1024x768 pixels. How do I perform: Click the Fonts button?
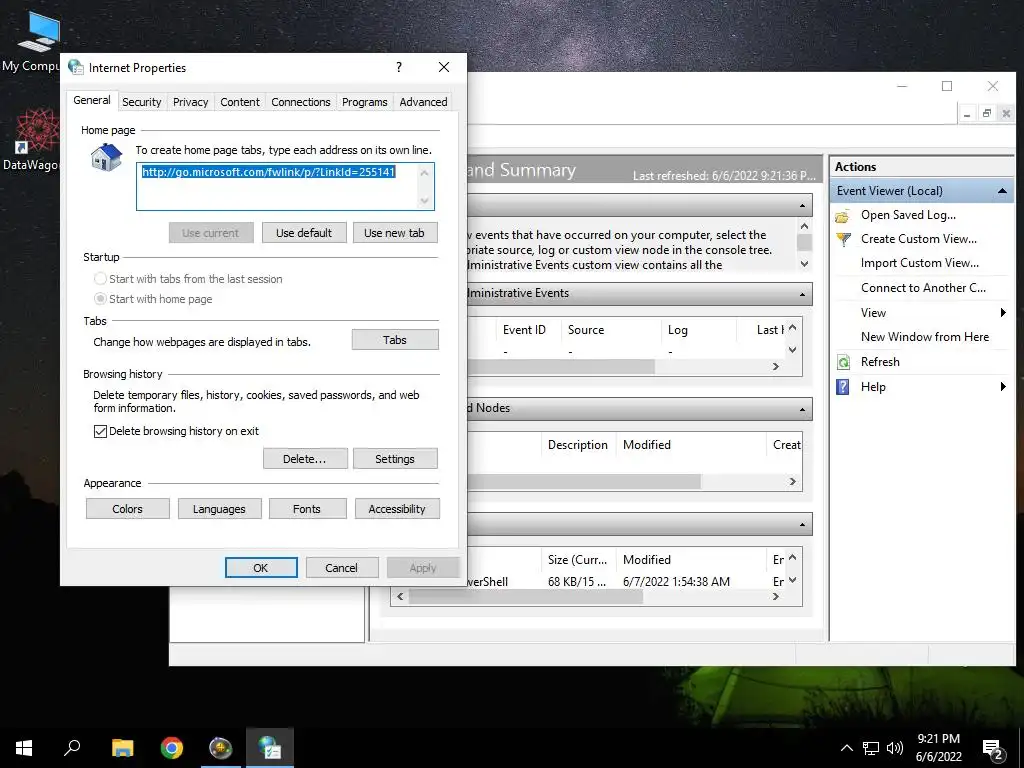tap(307, 509)
